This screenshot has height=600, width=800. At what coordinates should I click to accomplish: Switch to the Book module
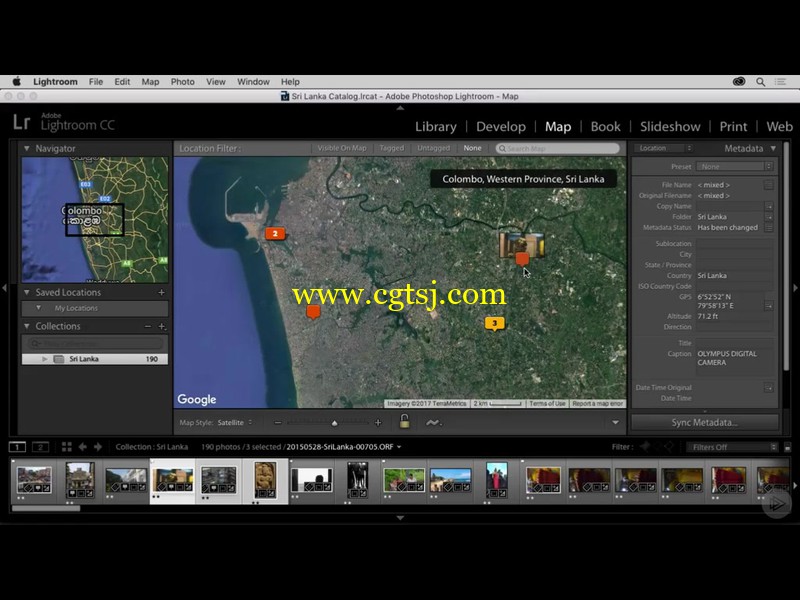[x=606, y=127]
